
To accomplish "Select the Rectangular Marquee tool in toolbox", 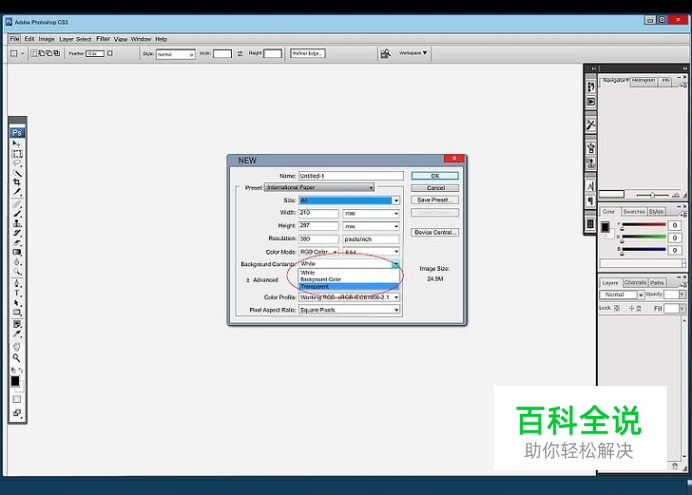I will (x=17, y=154).
